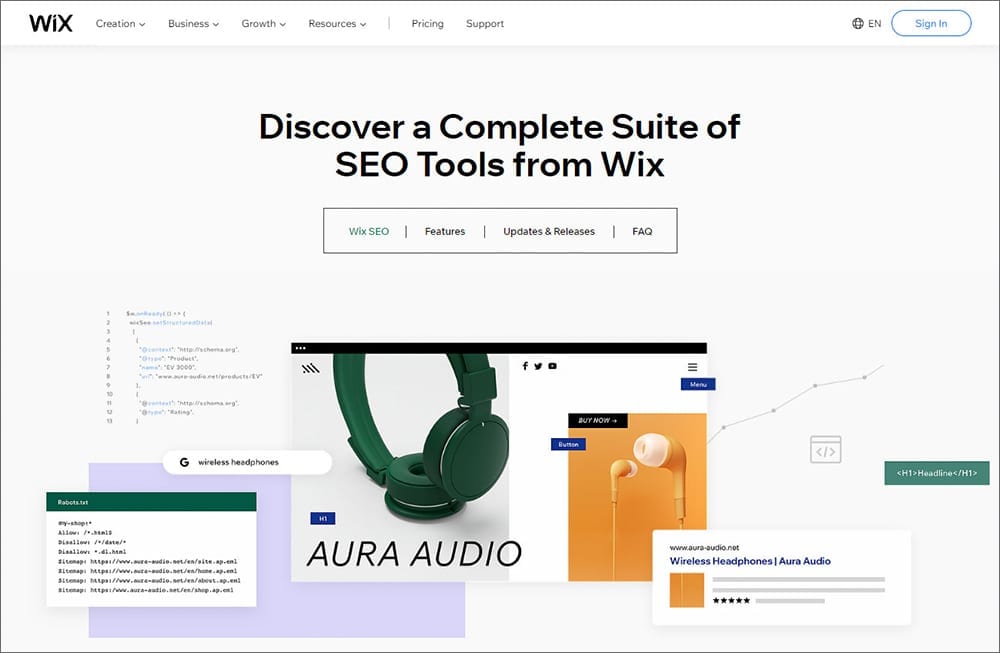
Task: Click the orange earbuds product image
Action: click(637, 497)
